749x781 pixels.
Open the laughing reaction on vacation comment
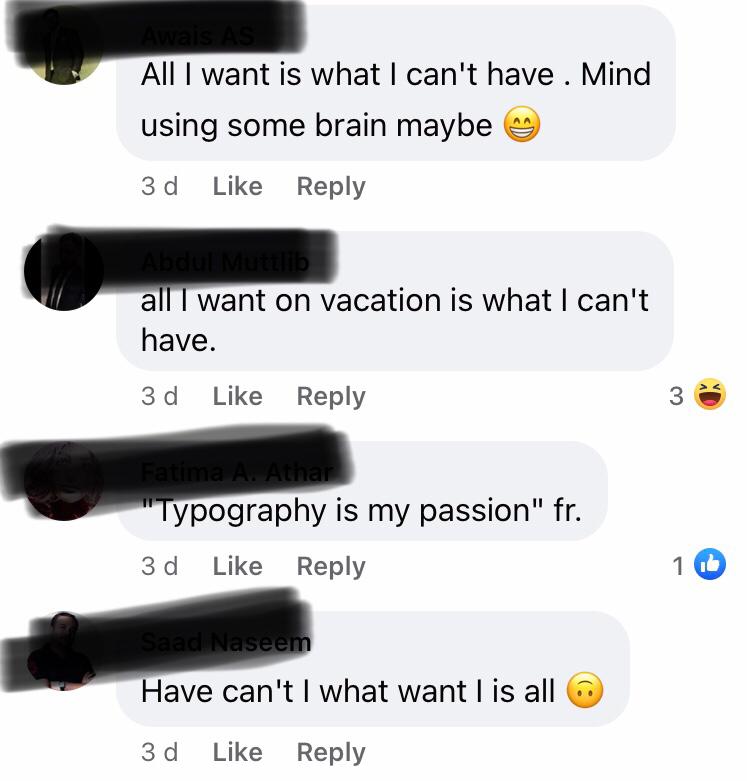(710, 394)
